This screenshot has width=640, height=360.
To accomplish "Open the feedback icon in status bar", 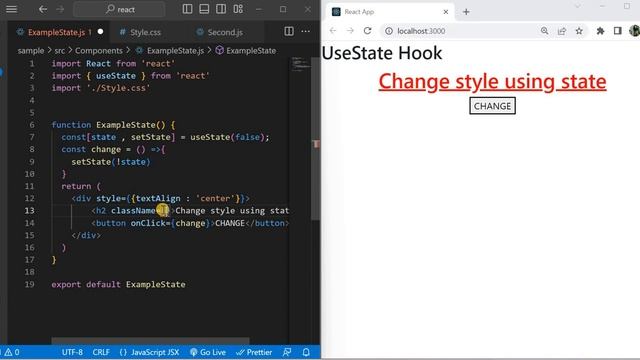I will [287, 352].
